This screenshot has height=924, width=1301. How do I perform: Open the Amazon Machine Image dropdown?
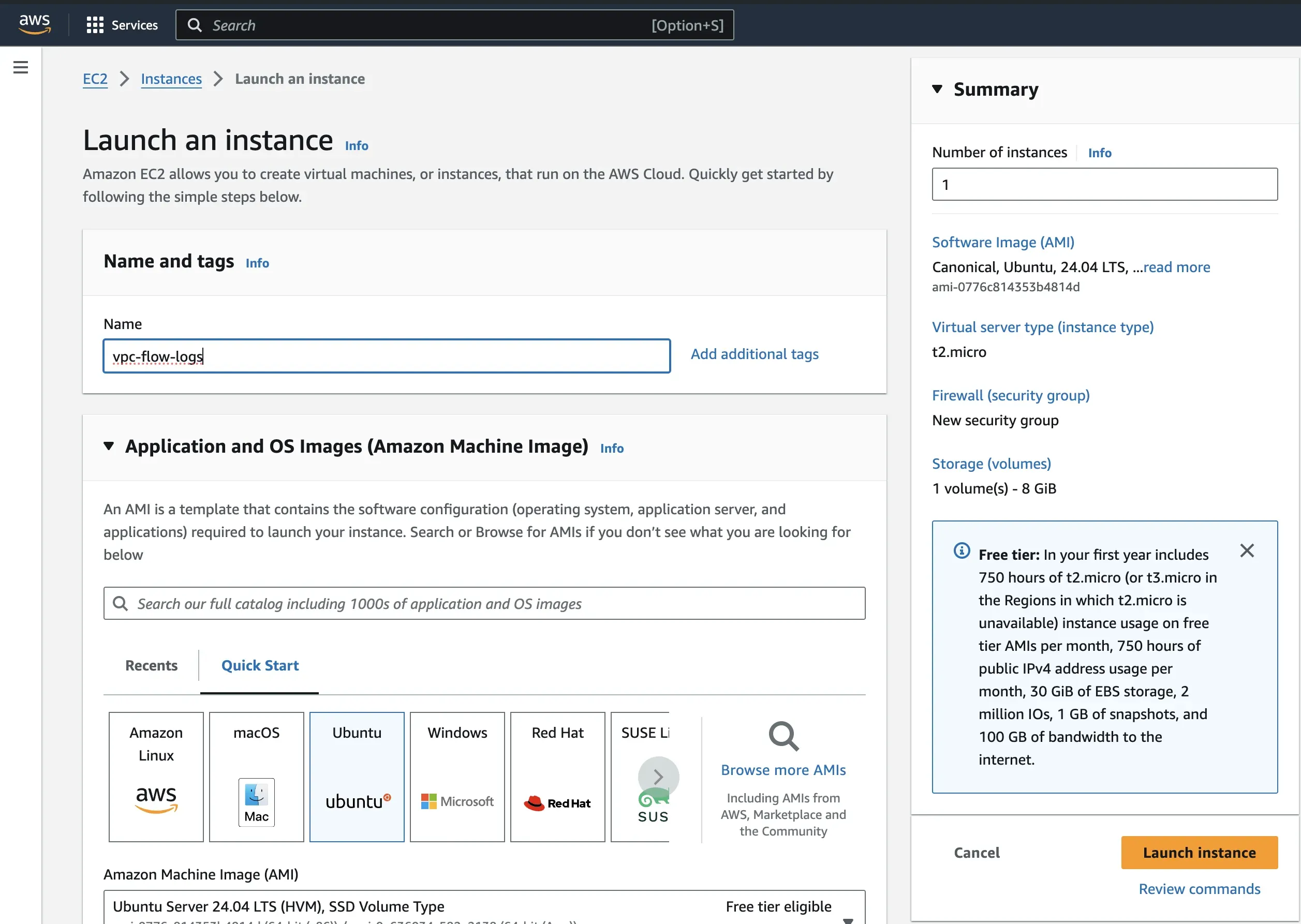(484, 907)
